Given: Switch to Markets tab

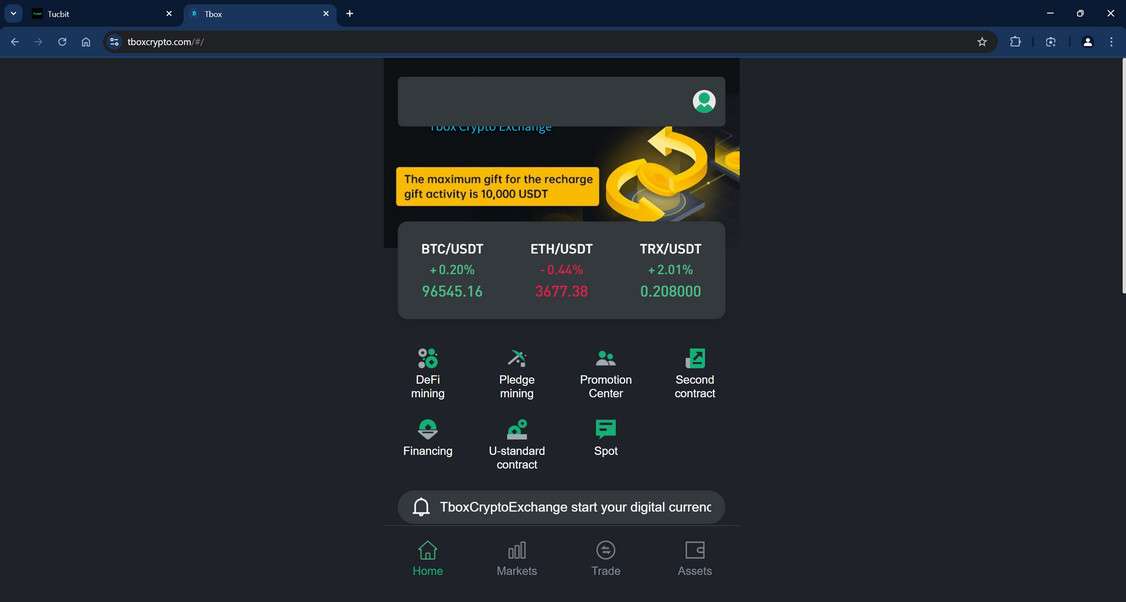Looking at the screenshot, I should (x=517, y=559).
